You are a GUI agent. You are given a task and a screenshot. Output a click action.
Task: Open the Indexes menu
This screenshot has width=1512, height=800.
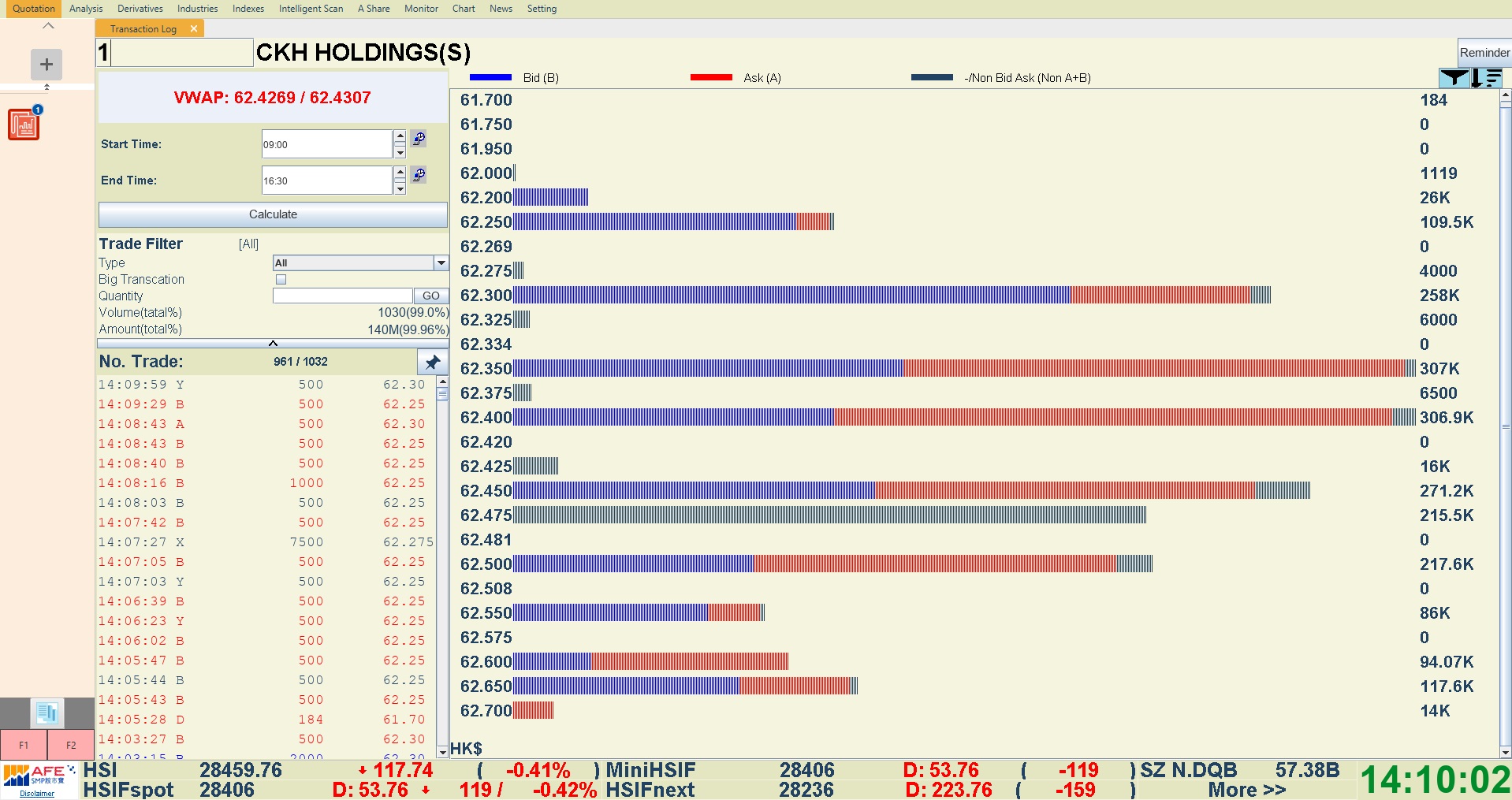tap(248, 9)
